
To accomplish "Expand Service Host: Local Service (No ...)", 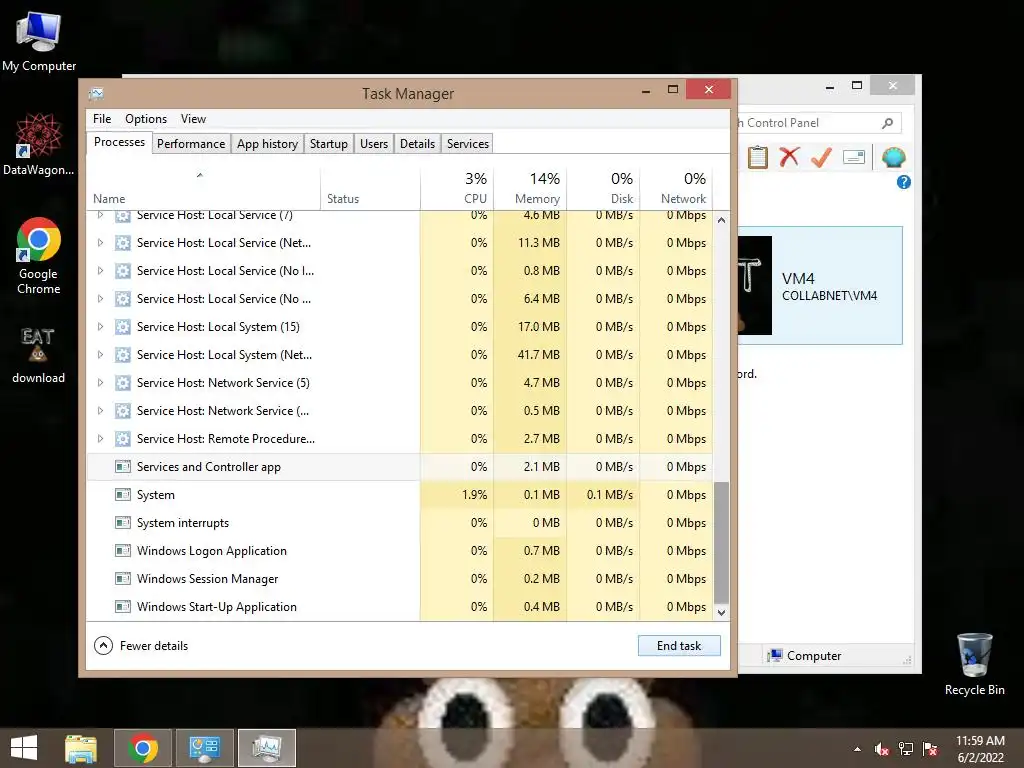I will [x=100, y=298].
